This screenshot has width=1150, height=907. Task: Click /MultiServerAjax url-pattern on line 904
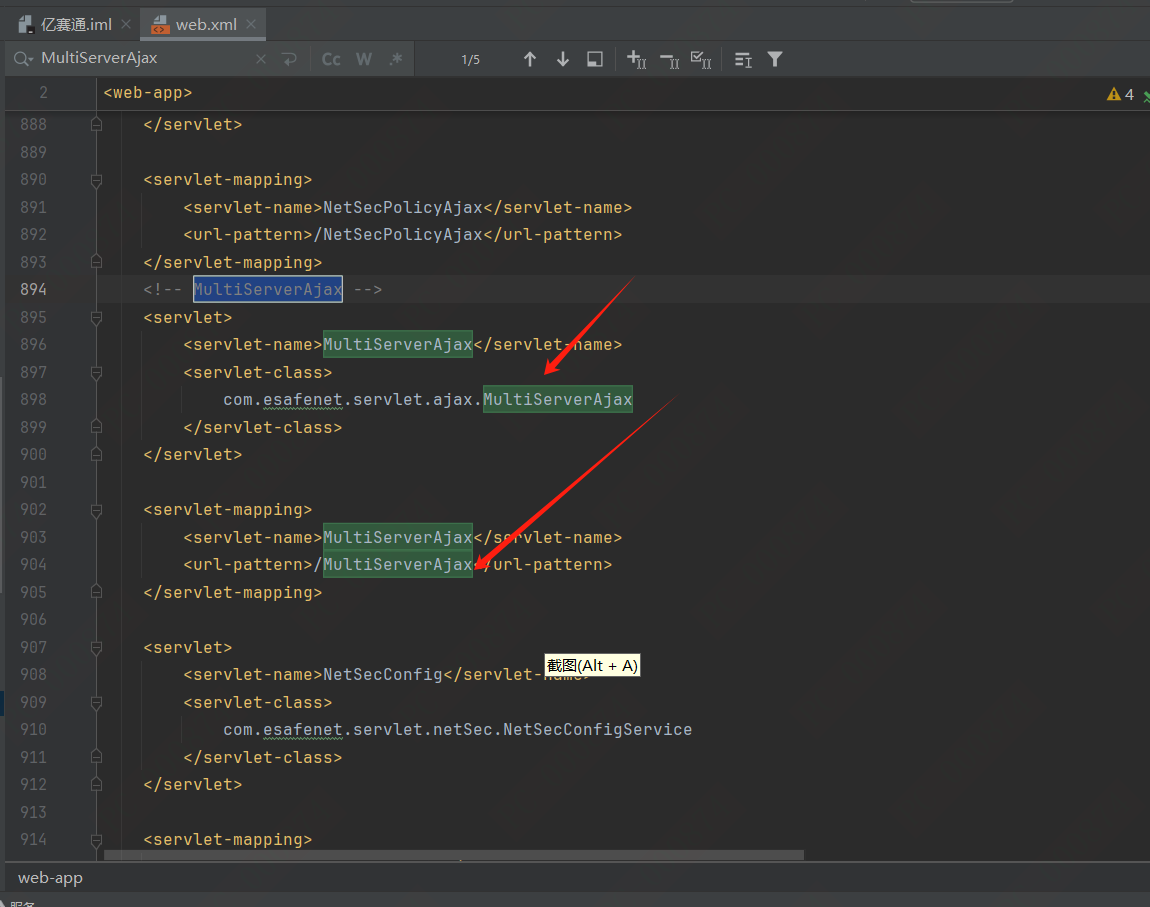pos(392,565)
